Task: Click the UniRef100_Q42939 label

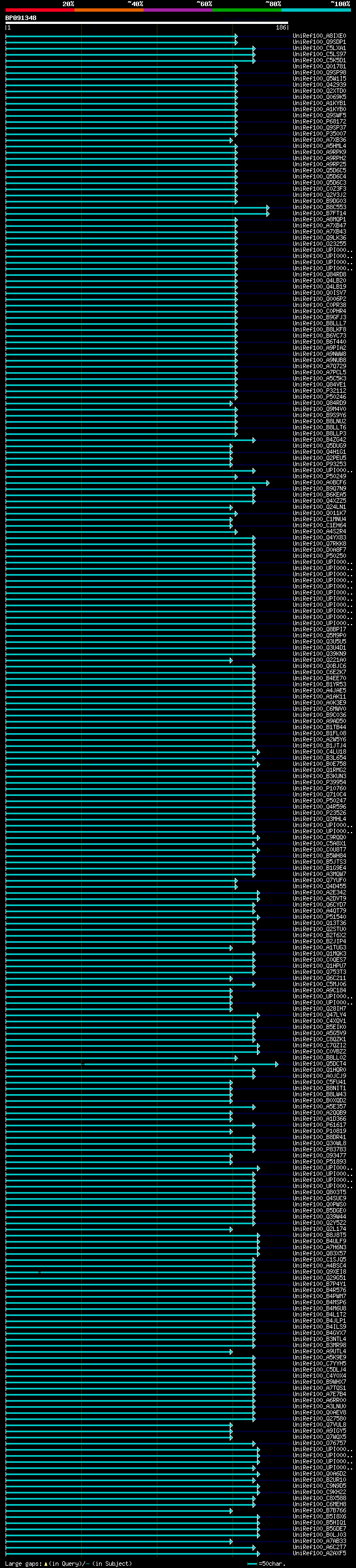Action: click(319, 85)
